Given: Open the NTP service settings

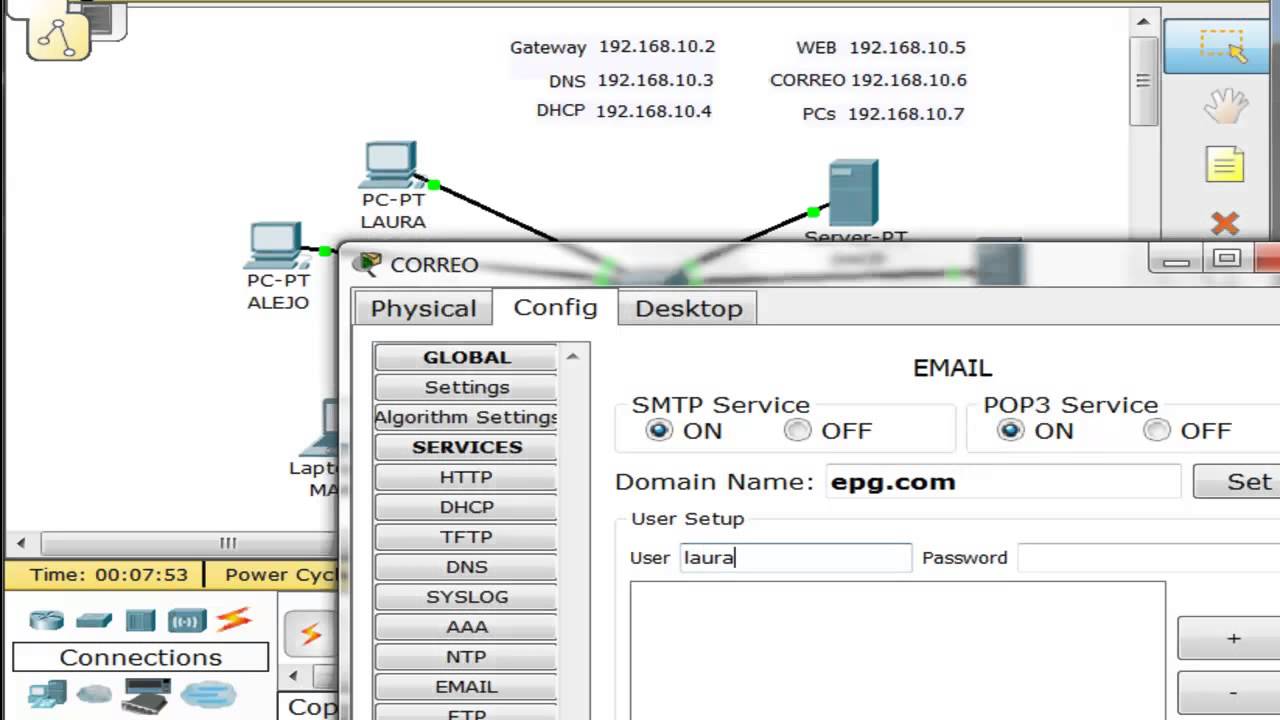Looking at the screenshot, I should click(x=466, y=657).
